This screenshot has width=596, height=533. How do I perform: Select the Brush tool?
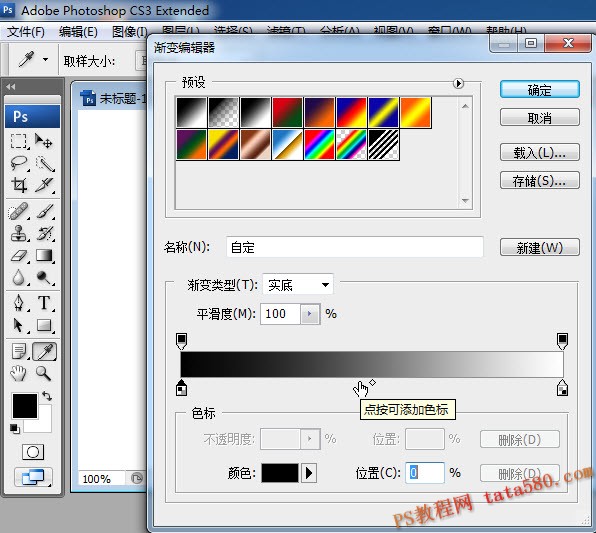click(x=44, y=211)
